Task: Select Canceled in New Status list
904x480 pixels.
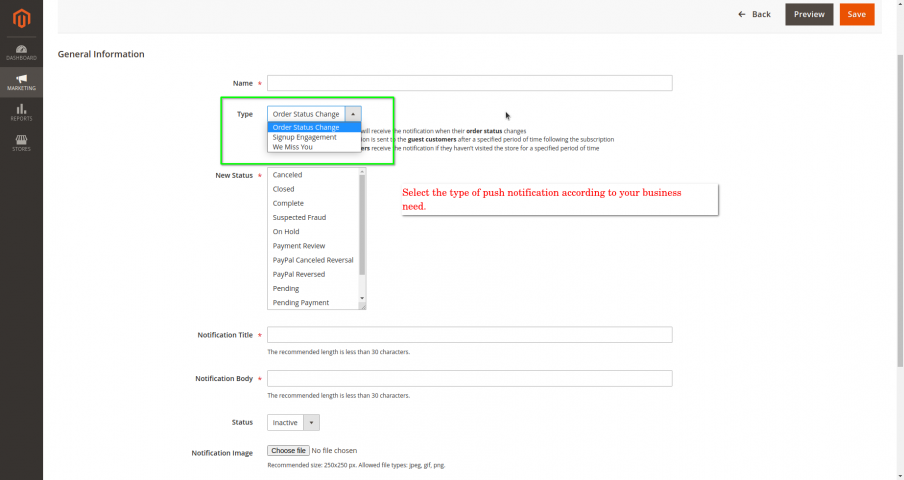Action: tap(287, 175)
